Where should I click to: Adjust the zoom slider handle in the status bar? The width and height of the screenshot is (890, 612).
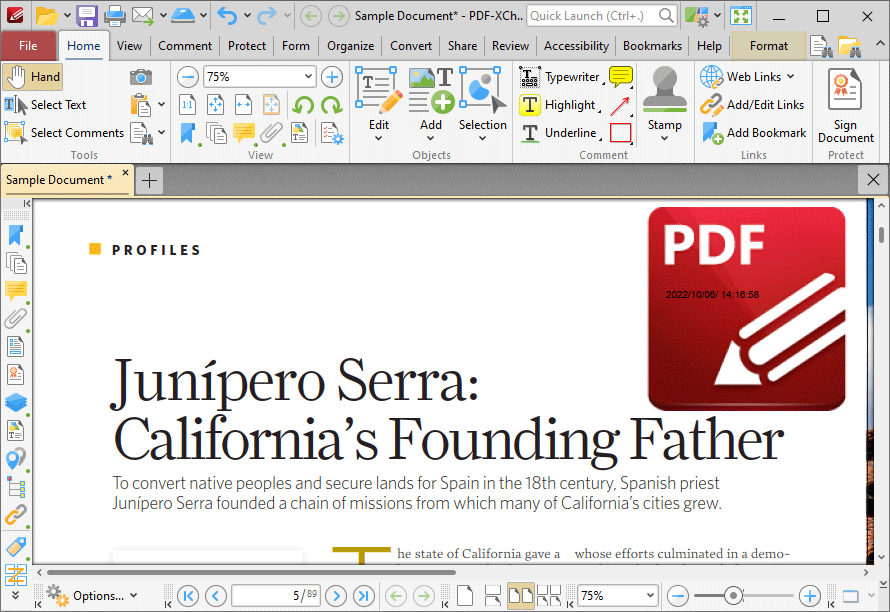(733, 596)
